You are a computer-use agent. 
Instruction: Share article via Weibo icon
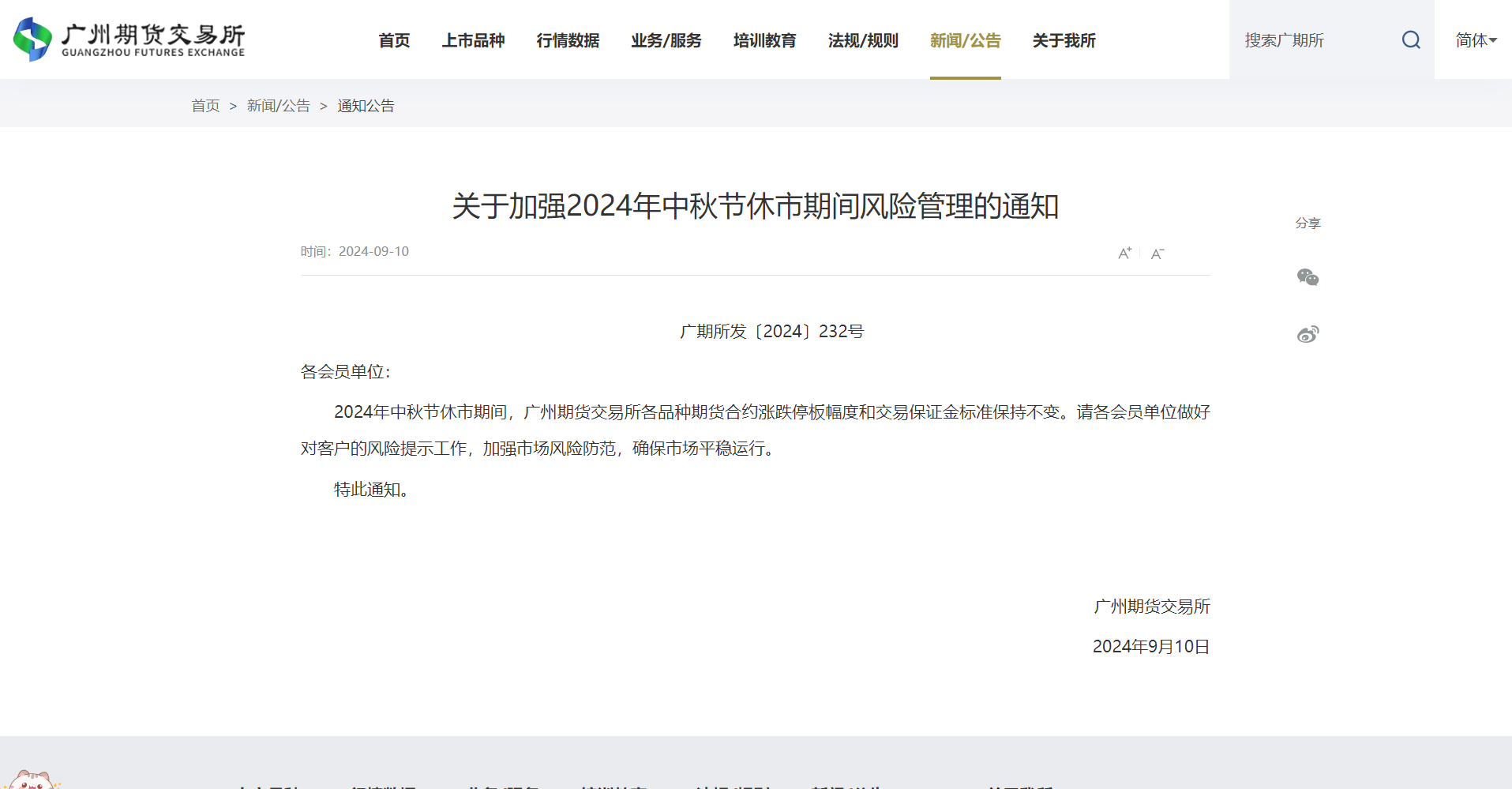coord(1308,334)
